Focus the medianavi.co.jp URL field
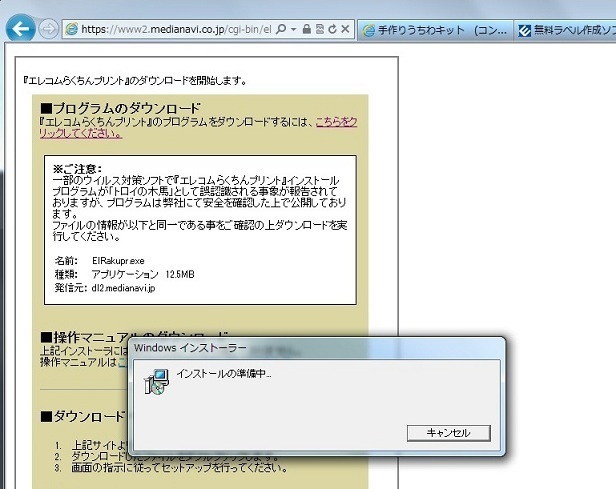 click(x=176, y=29)
